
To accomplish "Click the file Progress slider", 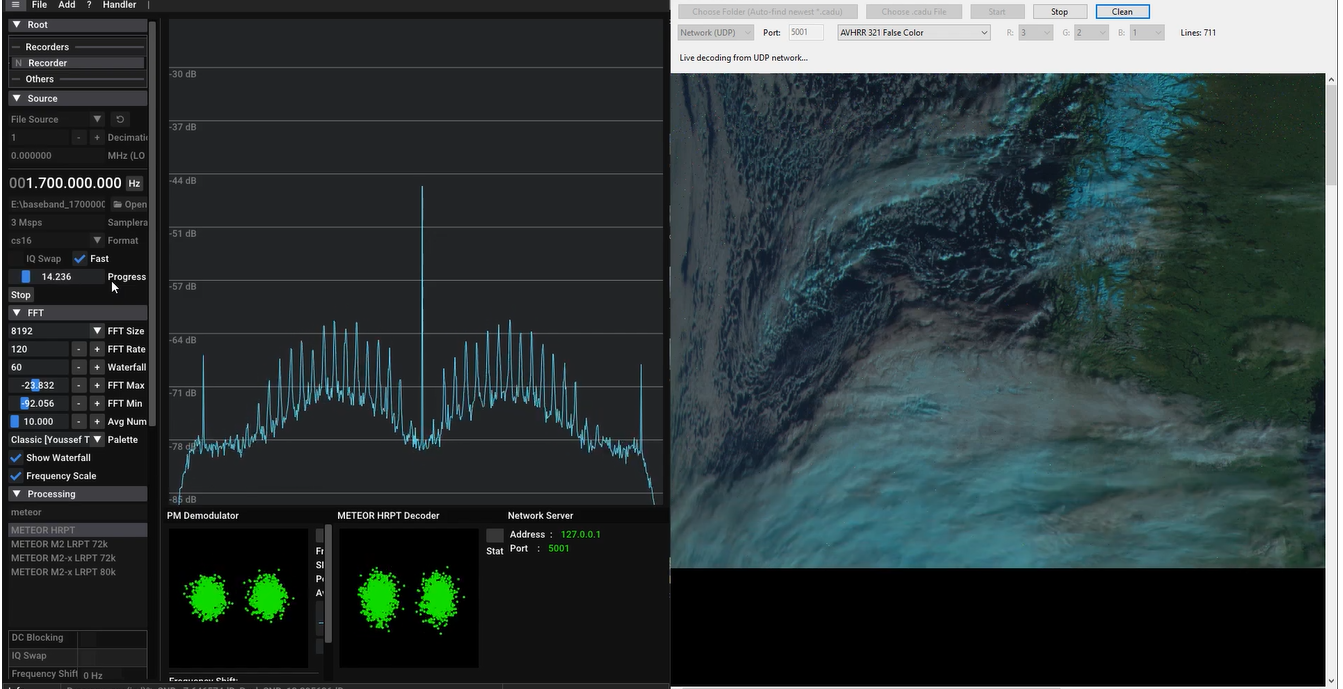I will coord(56,277).
